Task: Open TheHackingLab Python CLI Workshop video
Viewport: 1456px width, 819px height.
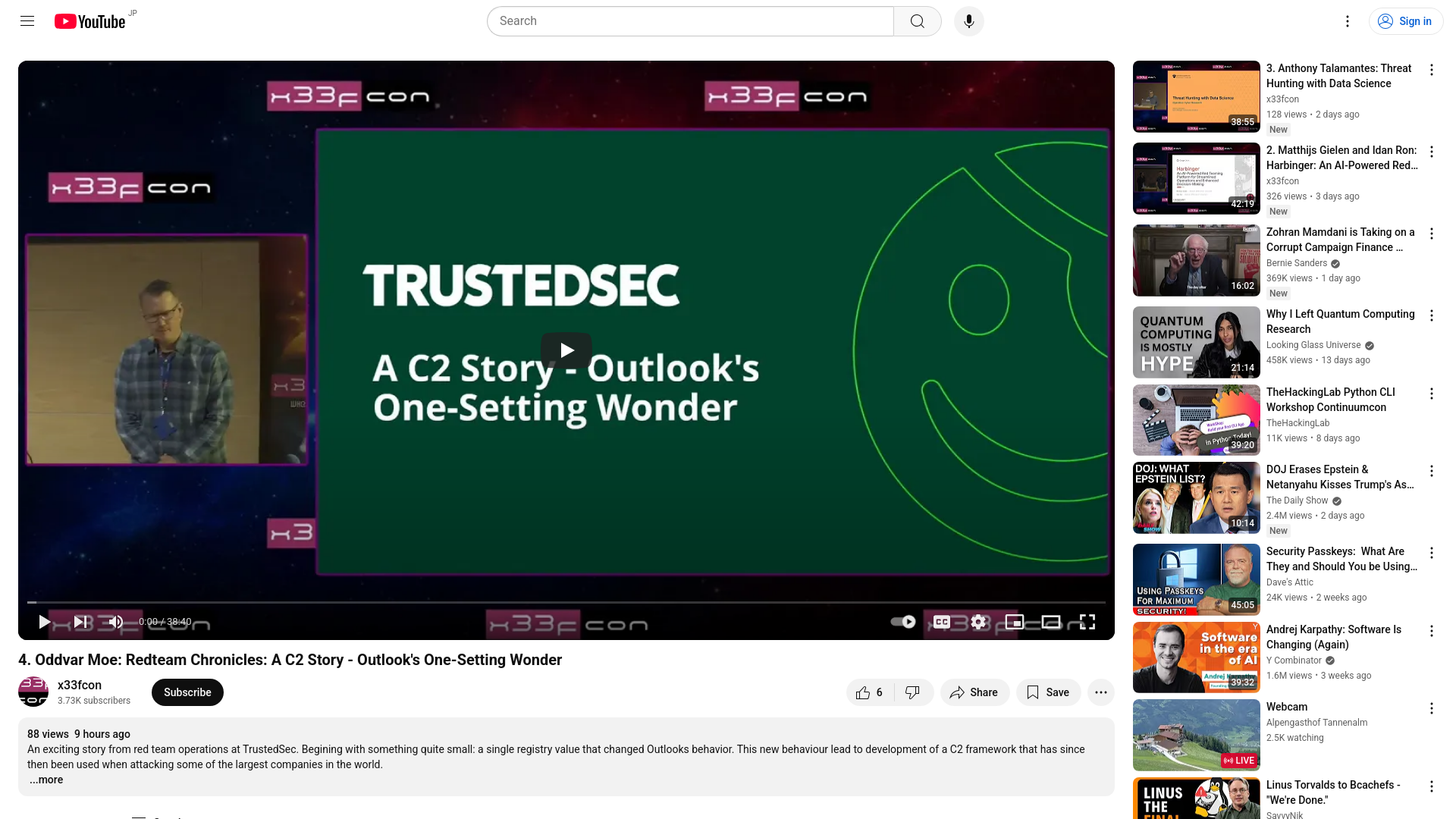Action: (1330, 400)
